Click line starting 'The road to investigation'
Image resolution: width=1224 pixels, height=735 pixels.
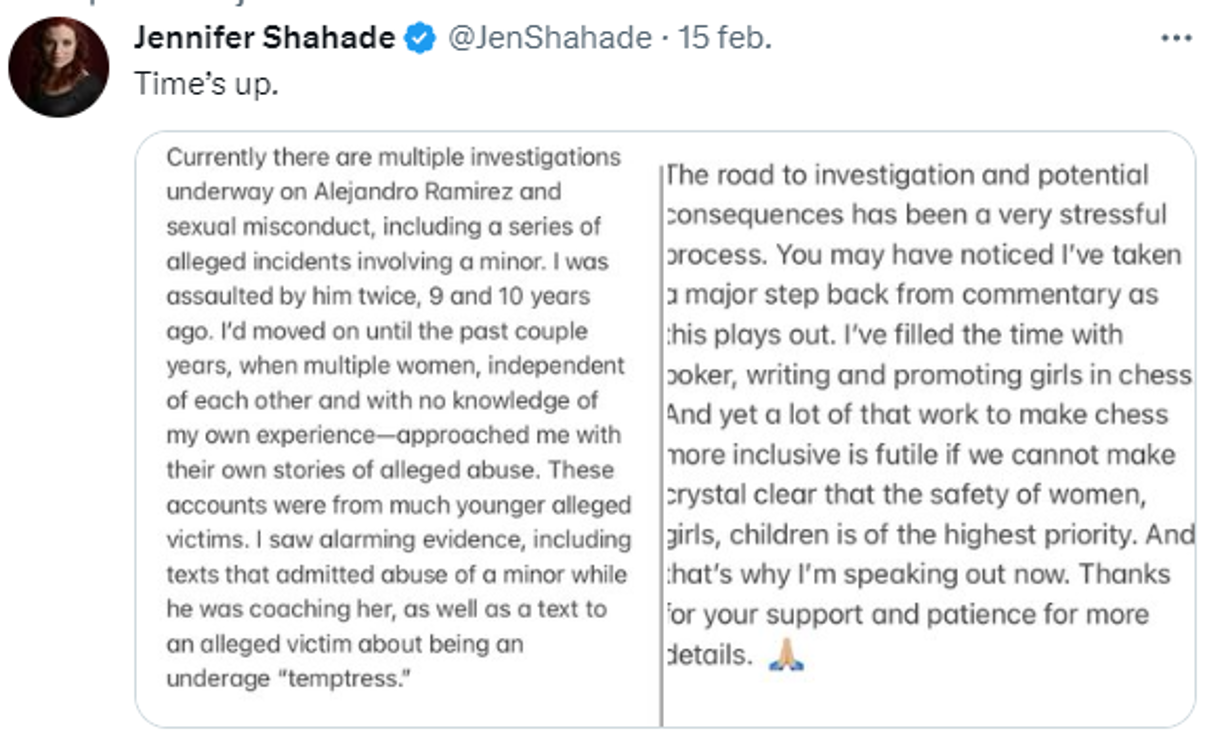tap(907, 175)
